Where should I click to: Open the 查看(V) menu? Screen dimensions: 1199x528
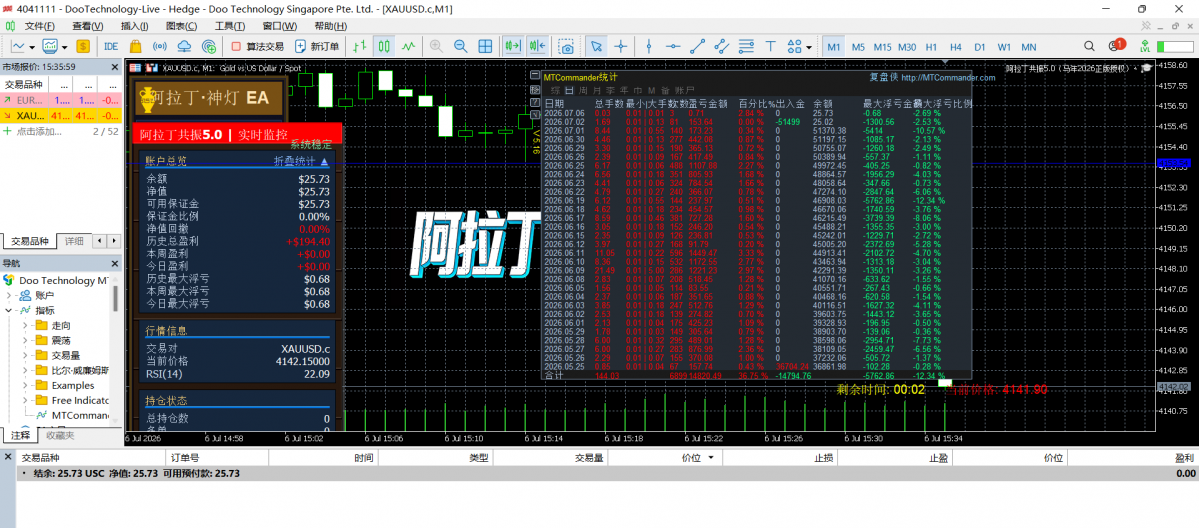click(x=86, y=26)
